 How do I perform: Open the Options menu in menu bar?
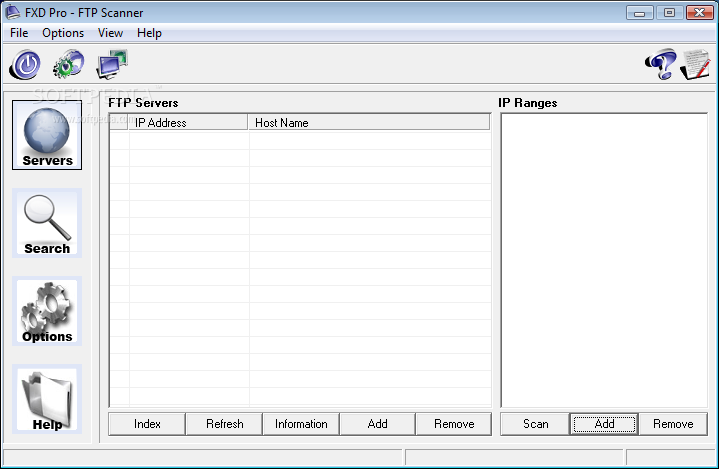pyautogui.click(x=63, y=33)
